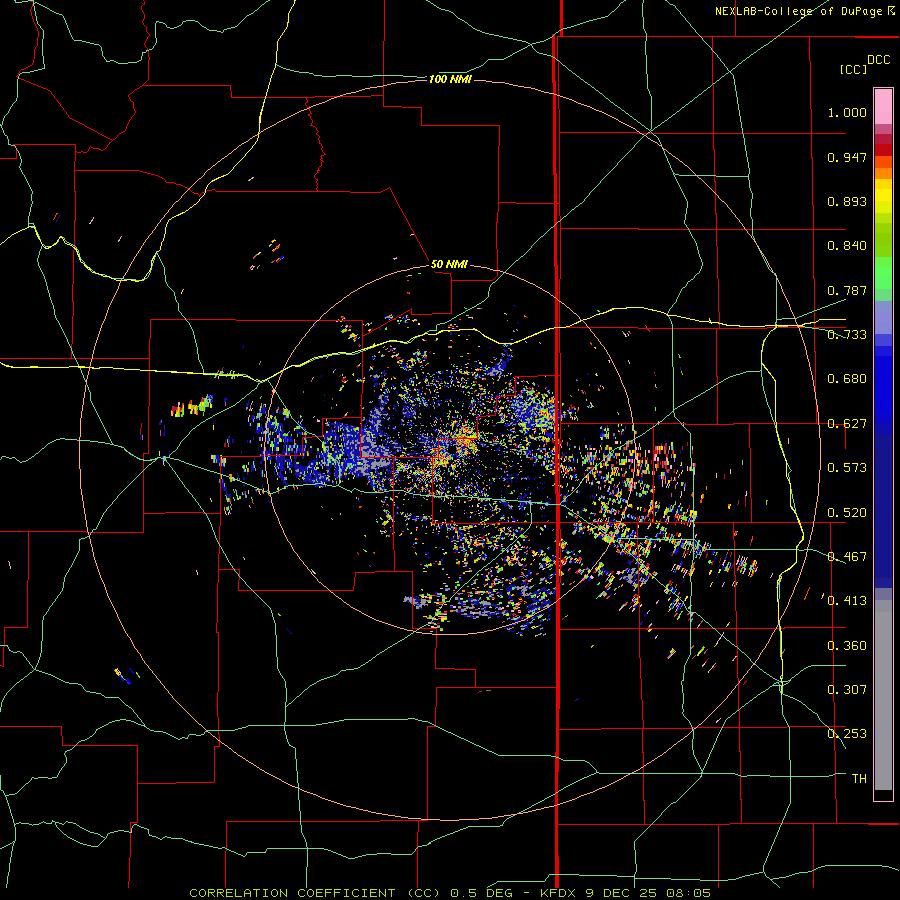Click the 50 NMI range ring label
The height and width of the screenshot is (900, 900).
click(449, 264)
